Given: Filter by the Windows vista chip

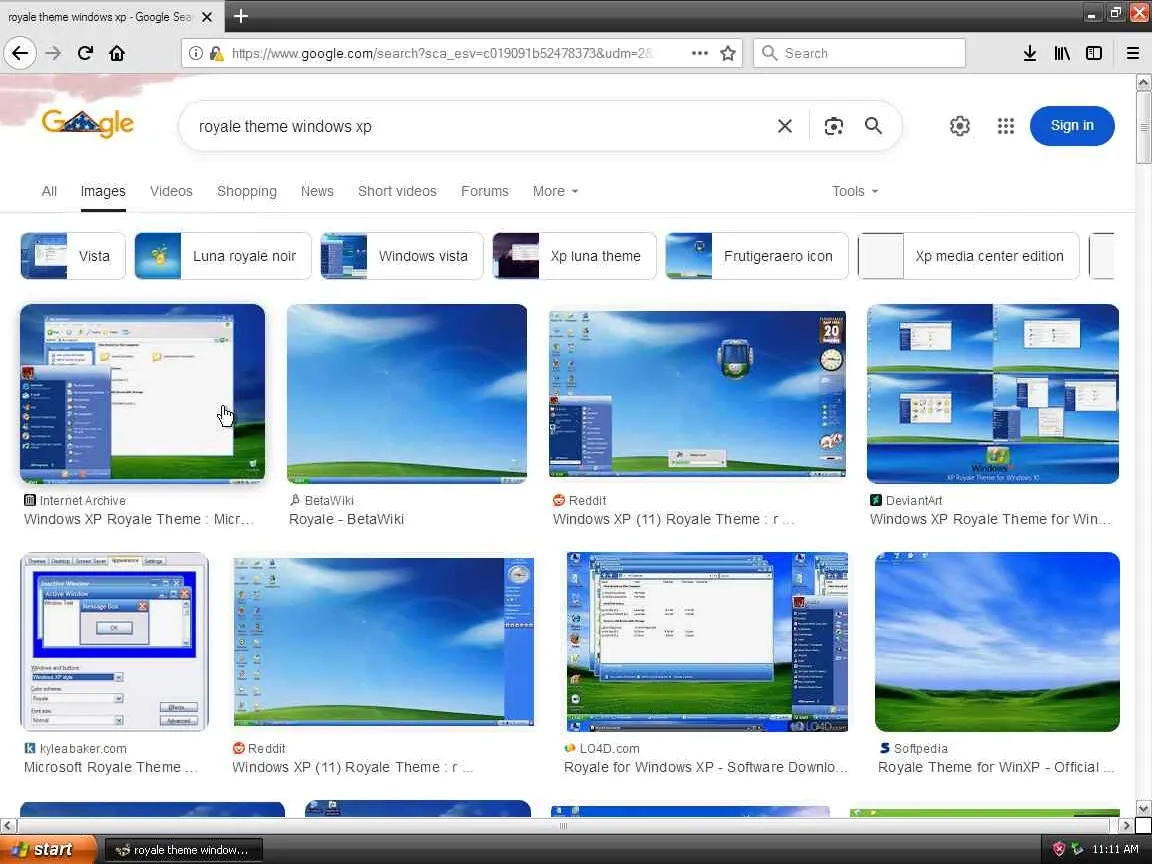Looking at the screenshot, I should point(401,256).
